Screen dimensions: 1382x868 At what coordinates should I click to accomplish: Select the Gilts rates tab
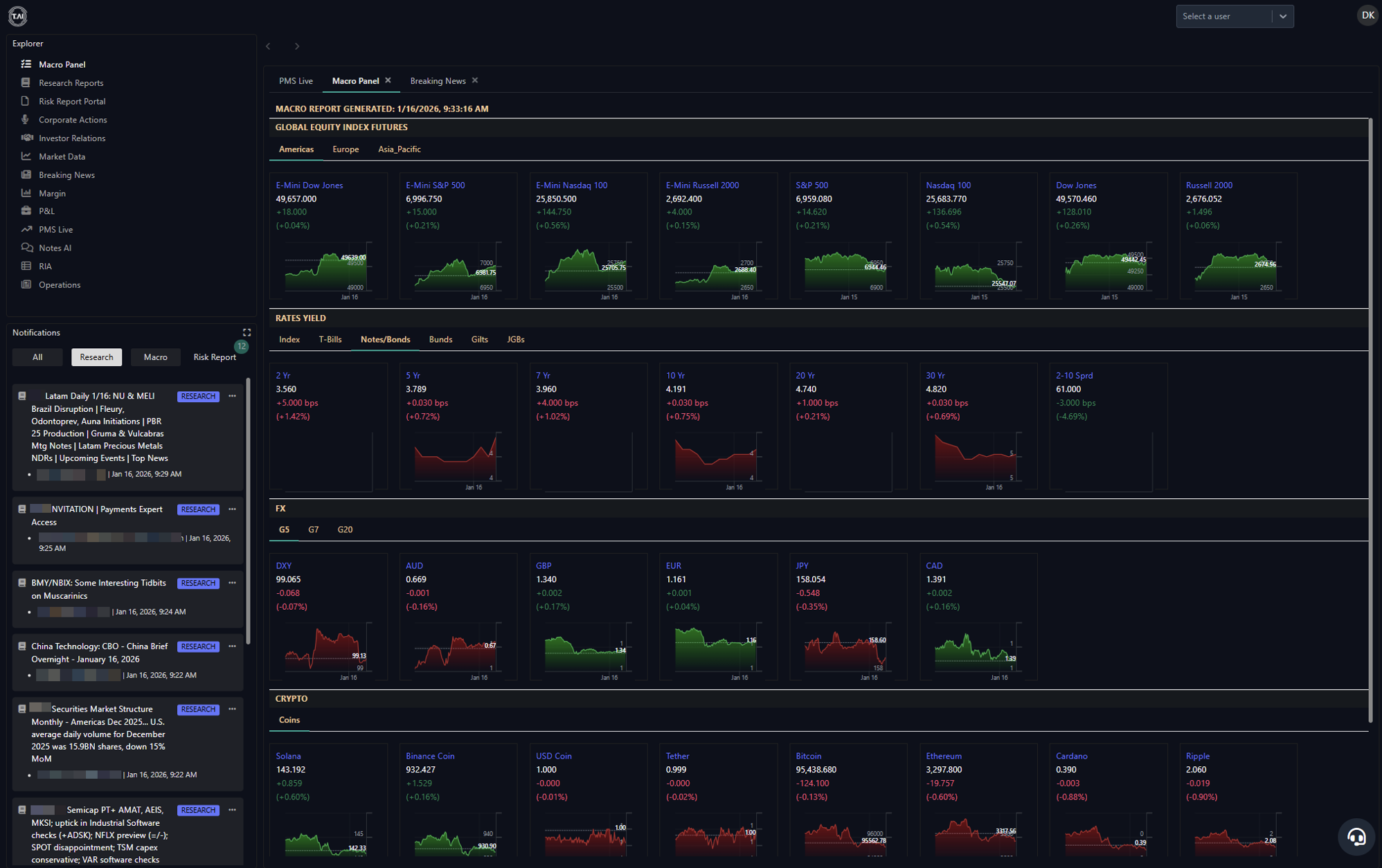click(480, 340)
